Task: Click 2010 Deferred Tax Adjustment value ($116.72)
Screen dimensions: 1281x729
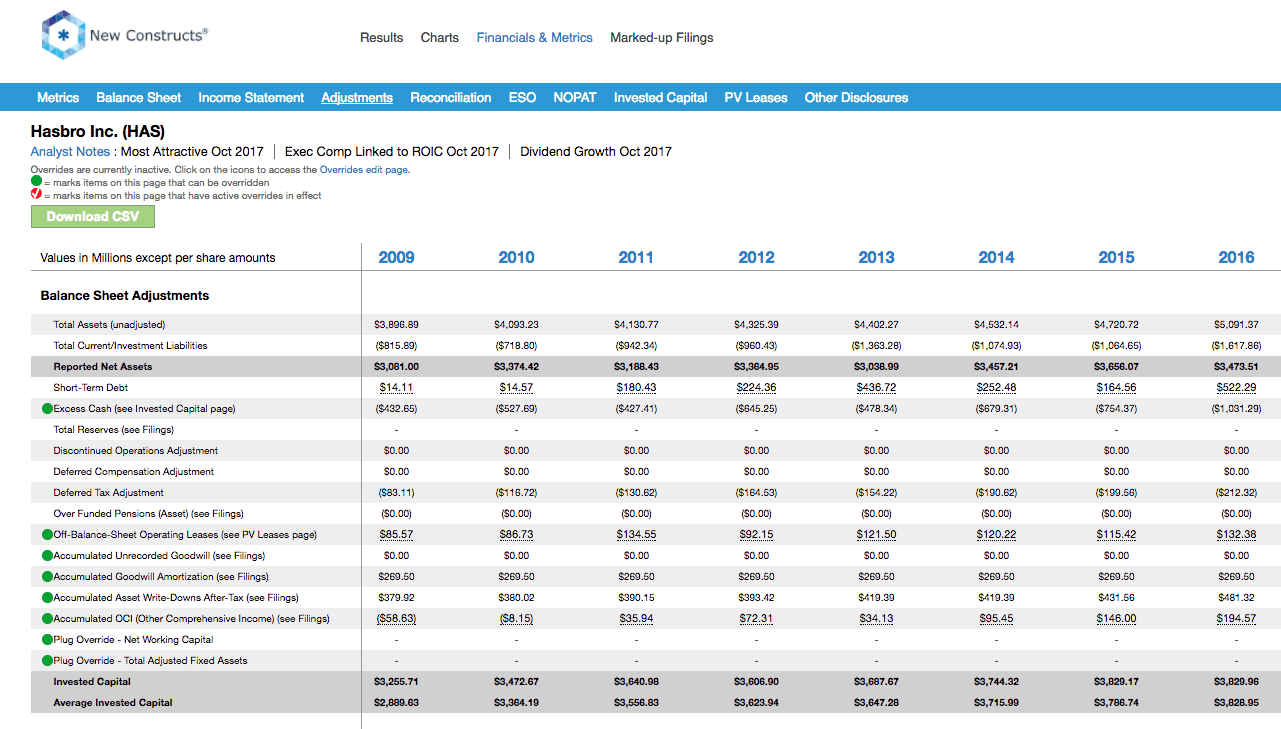Action: (x=516, y=493)
